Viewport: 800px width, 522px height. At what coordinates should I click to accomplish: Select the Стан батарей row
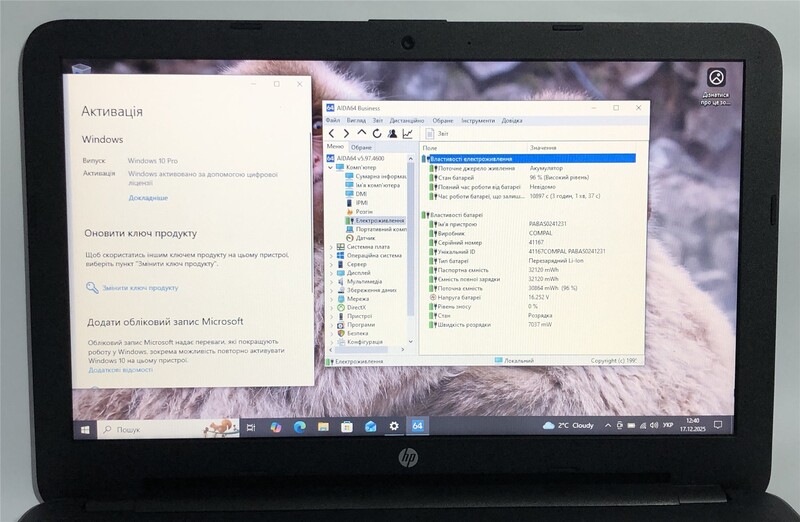tap(529, 178)
